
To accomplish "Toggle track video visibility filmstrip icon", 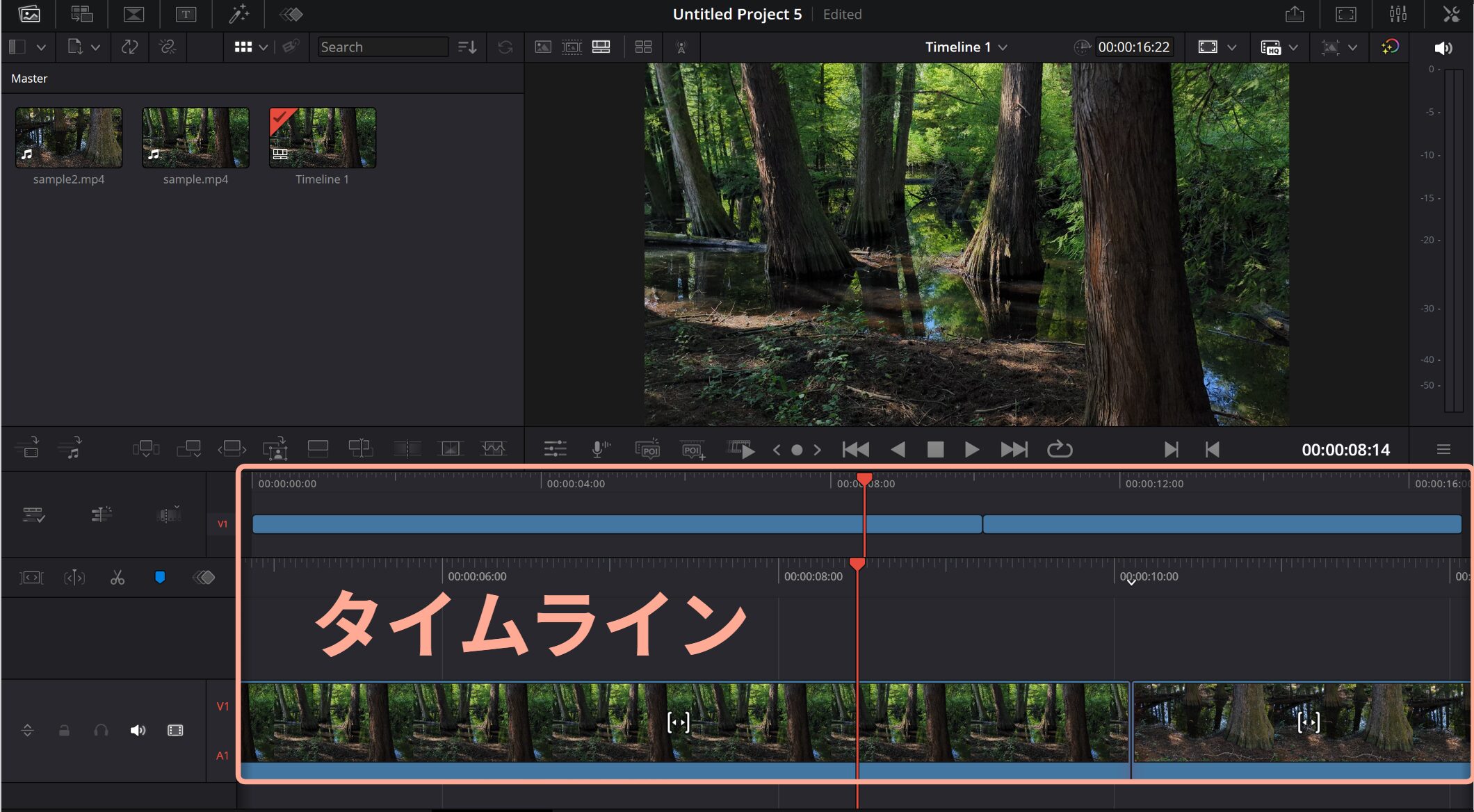I will 175,730.
